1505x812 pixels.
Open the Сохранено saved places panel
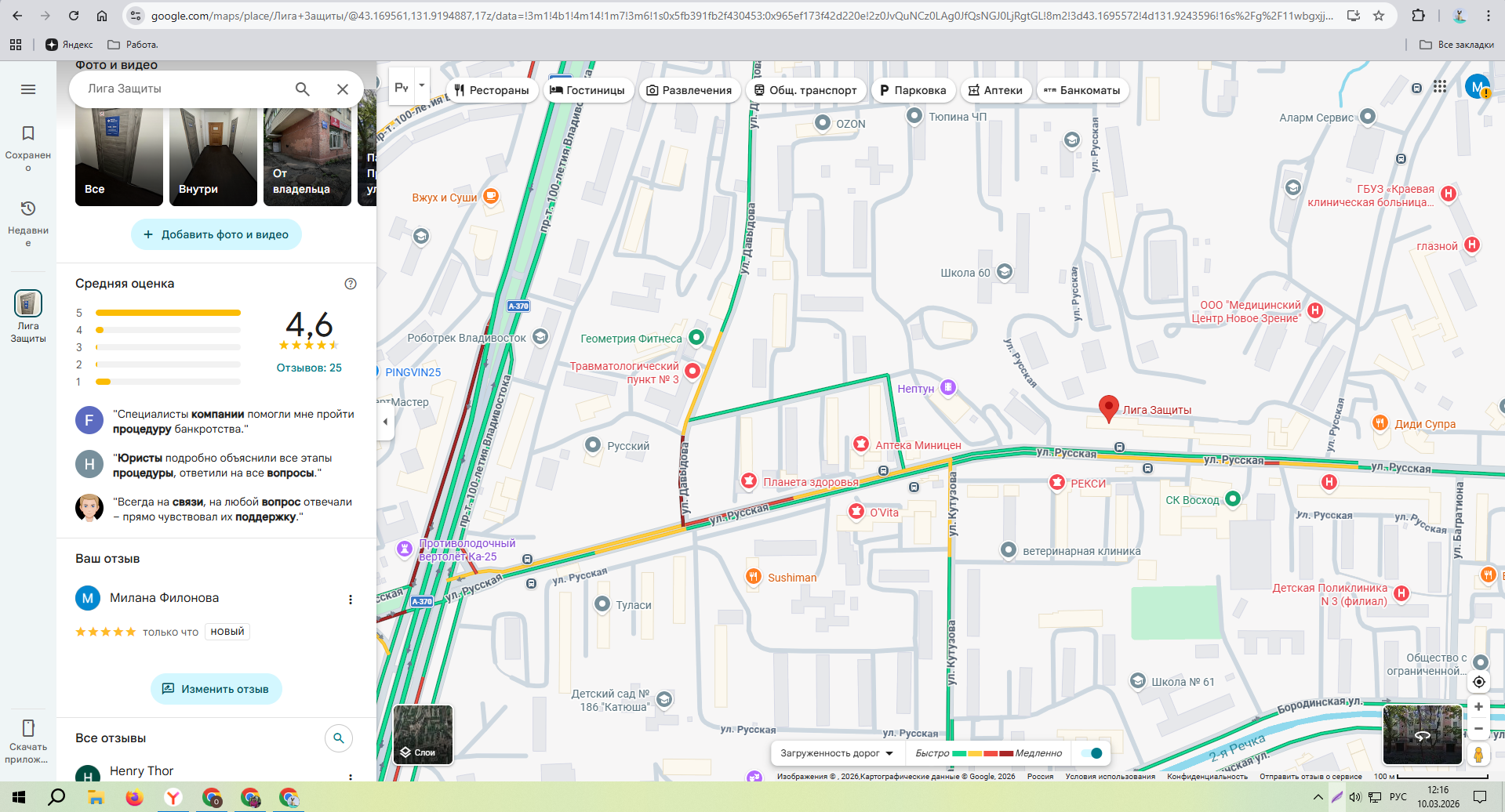tap(28, 147)
